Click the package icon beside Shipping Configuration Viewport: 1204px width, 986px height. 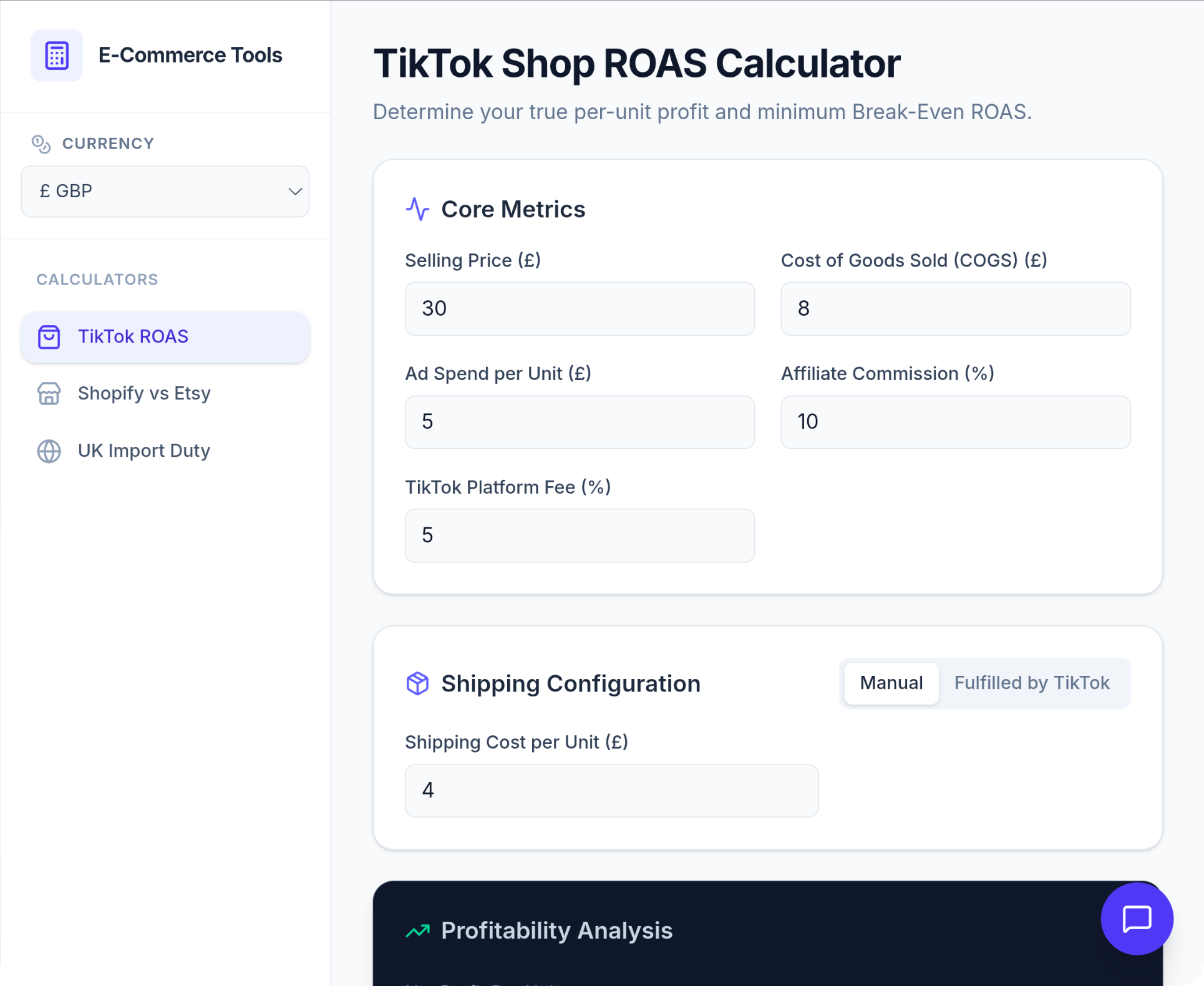[417, 683]
